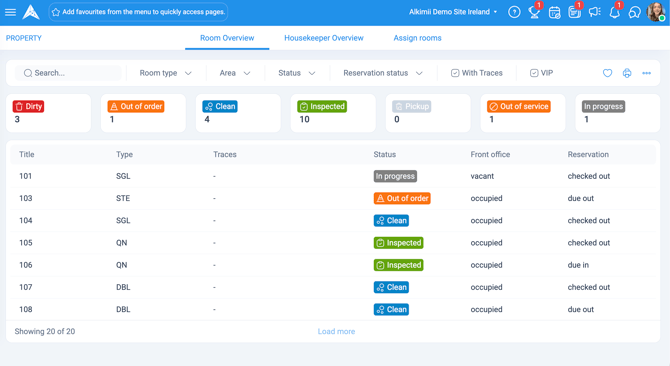Open the megaphone announcements icon

pyautogui.click(x=594, y=12)
